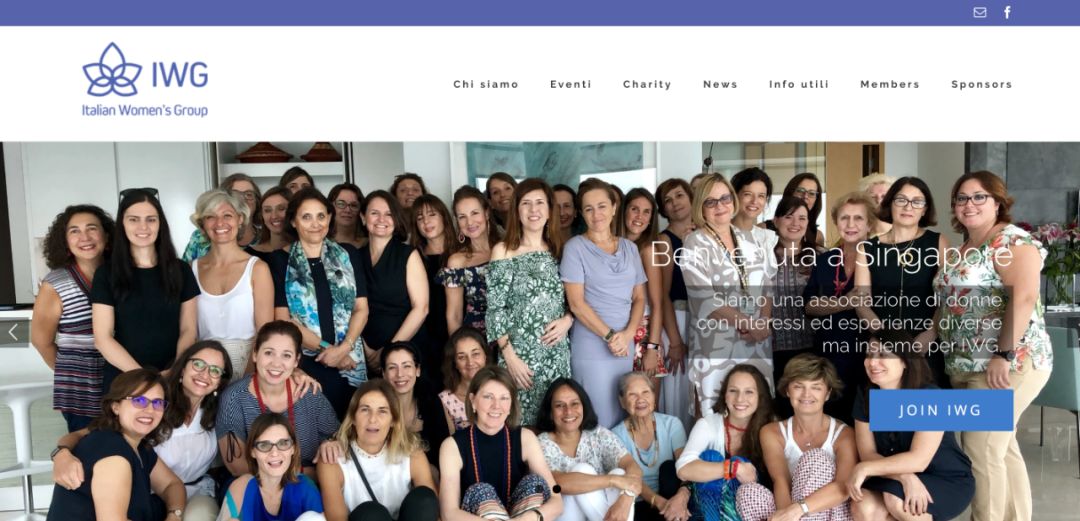Click the lotus flower logo emblem

pos(112,70)
